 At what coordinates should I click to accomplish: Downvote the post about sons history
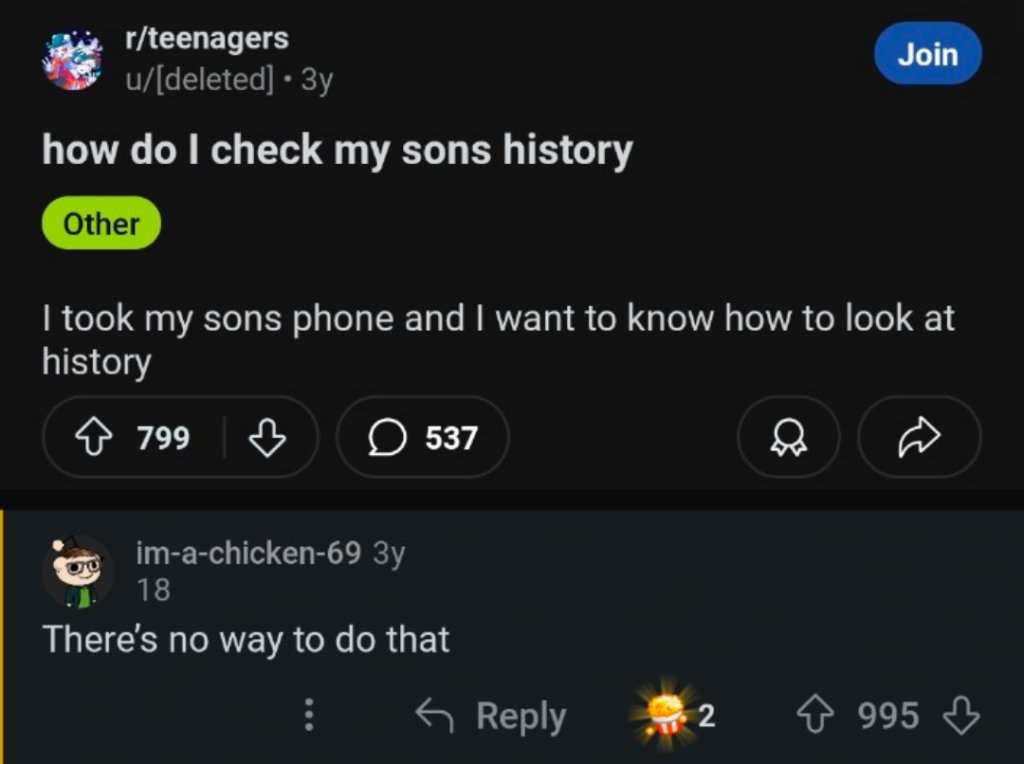pyautogui.click(x=267, y=437)
